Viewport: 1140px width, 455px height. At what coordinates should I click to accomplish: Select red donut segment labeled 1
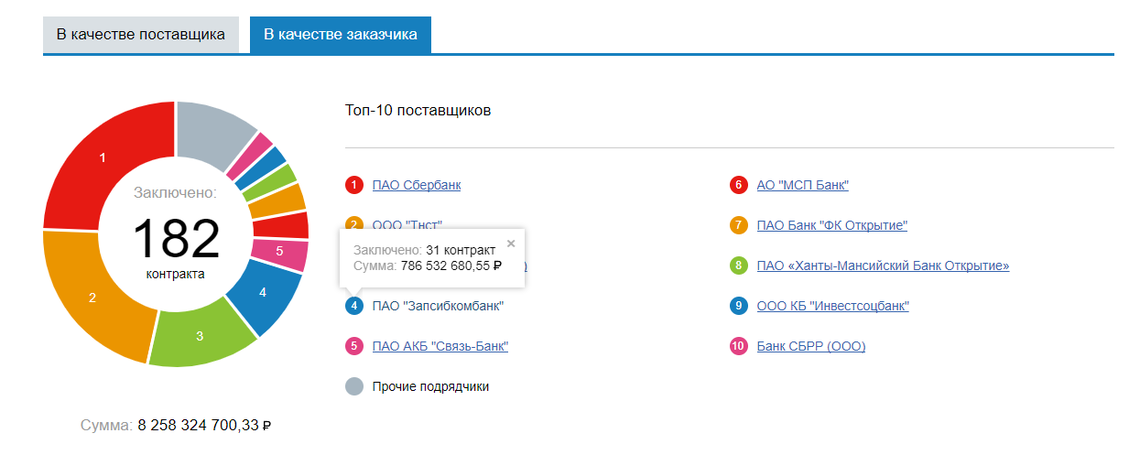click(102, 158)
